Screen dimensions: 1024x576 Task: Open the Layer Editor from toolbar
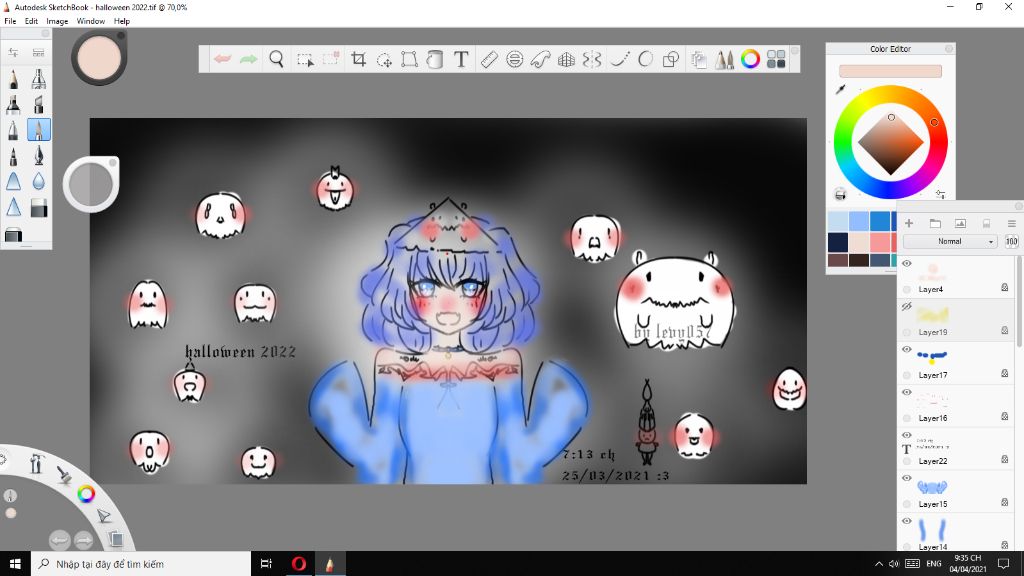[x=699, y=59]
